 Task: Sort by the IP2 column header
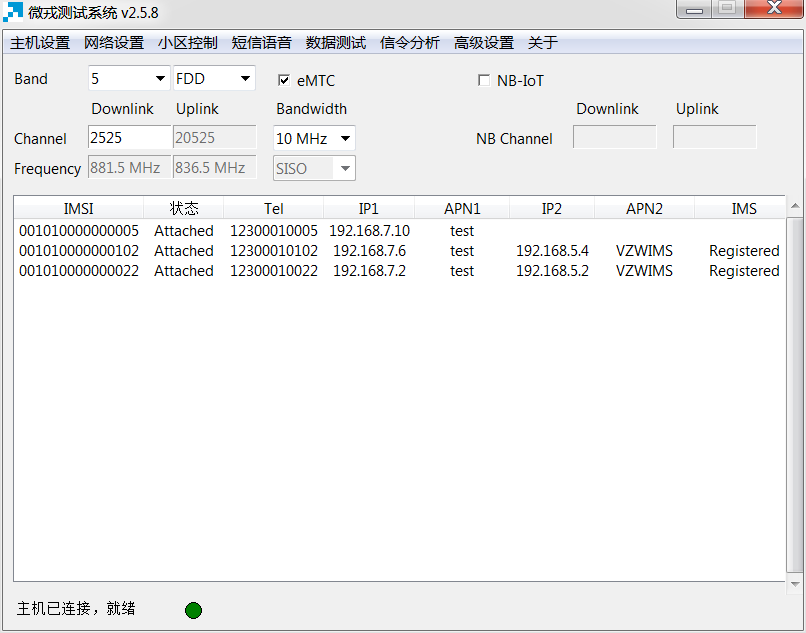[552, 208]
